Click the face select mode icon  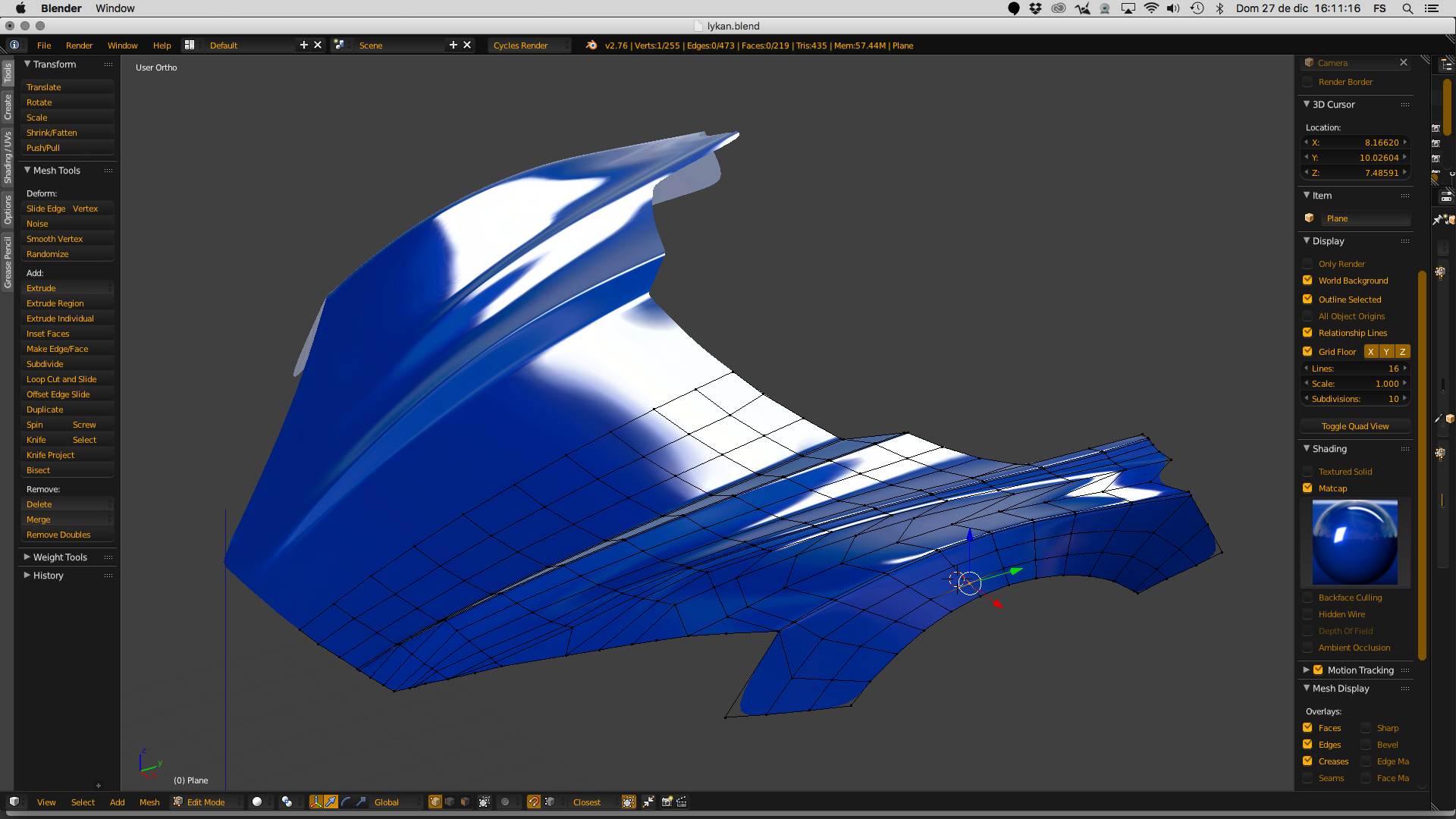coord(465,802)
